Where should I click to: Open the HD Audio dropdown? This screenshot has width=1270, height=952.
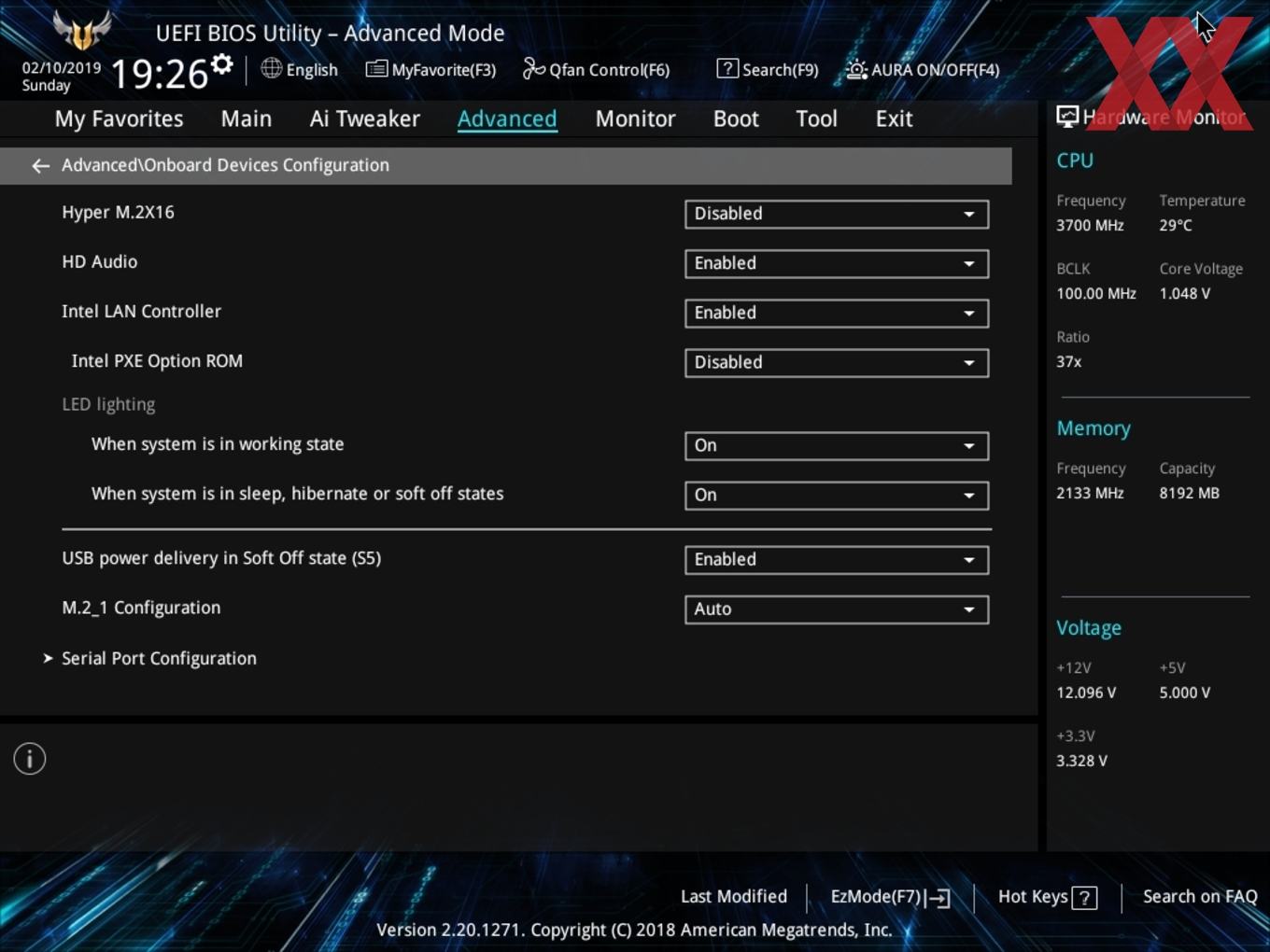837,263
